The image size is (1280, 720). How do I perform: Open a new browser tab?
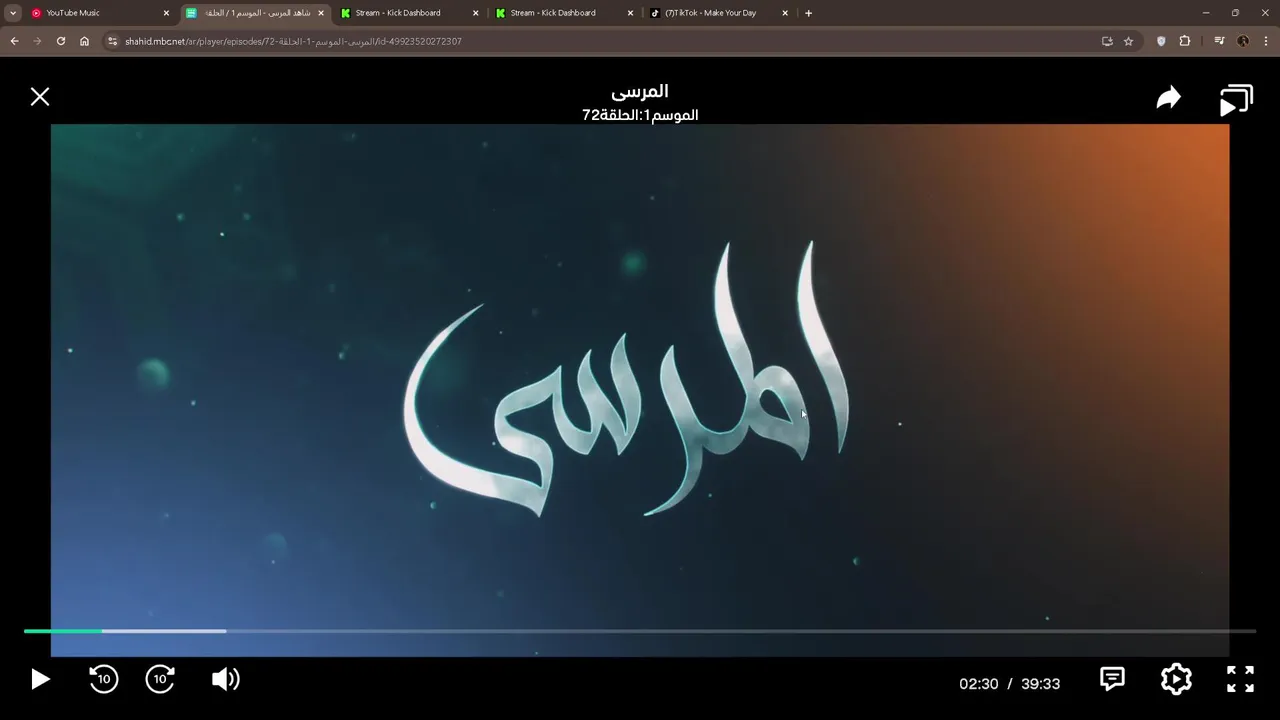[808, 13]
